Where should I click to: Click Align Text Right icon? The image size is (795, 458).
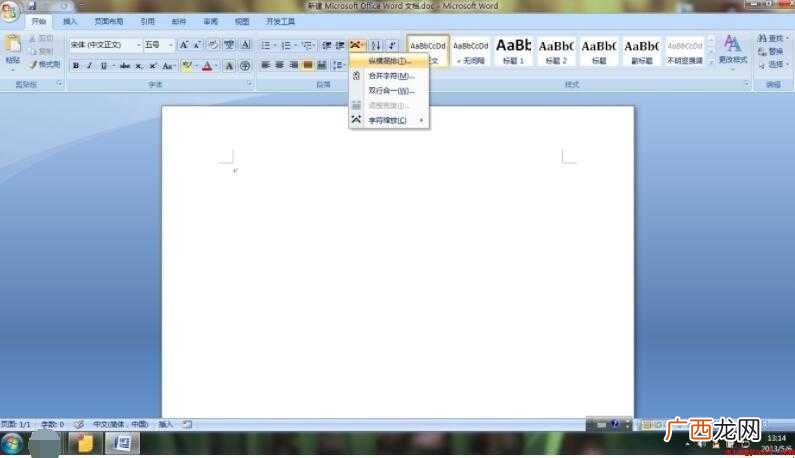point(294,65)
